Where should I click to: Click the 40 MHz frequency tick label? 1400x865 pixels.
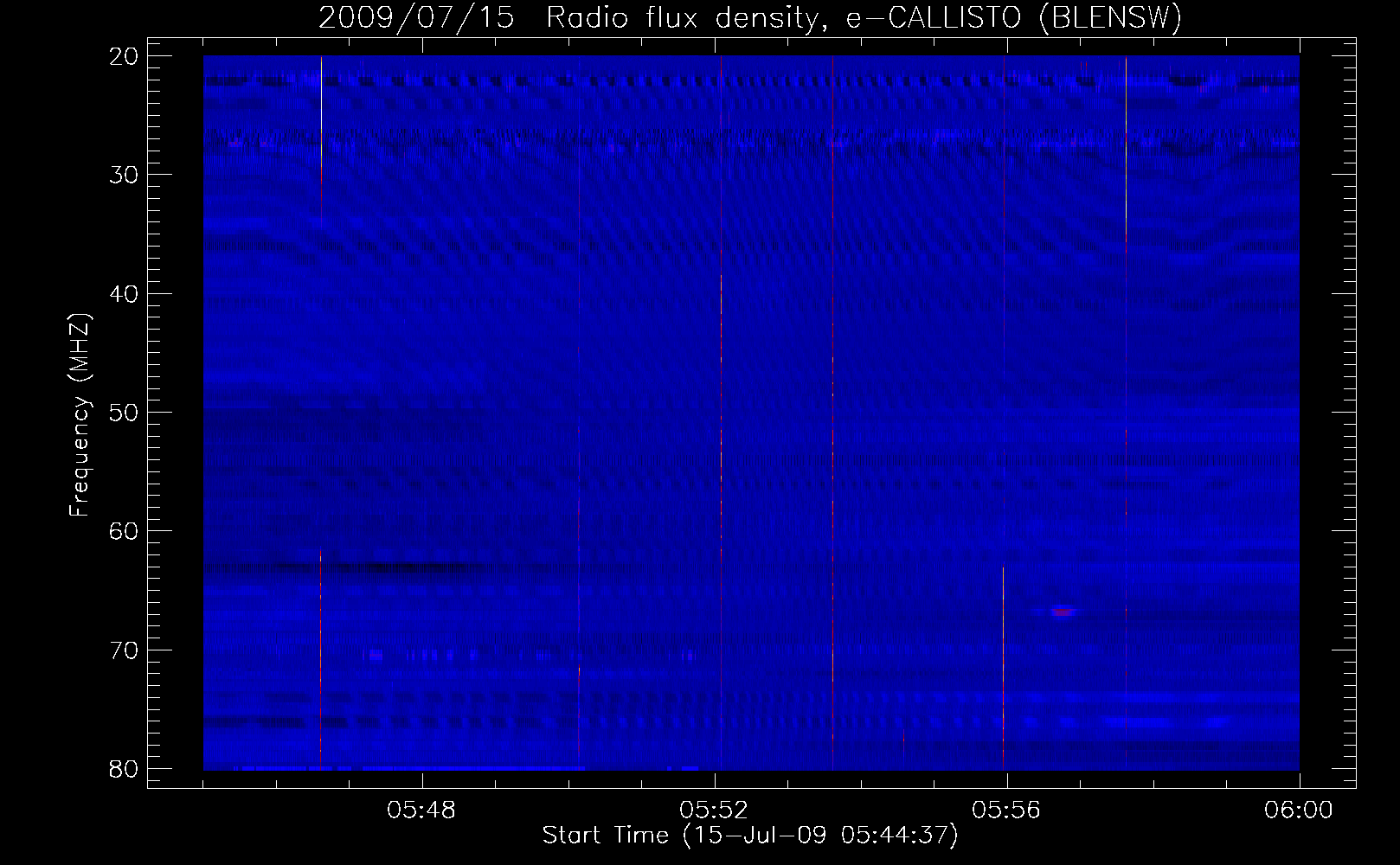pos(125,293)
